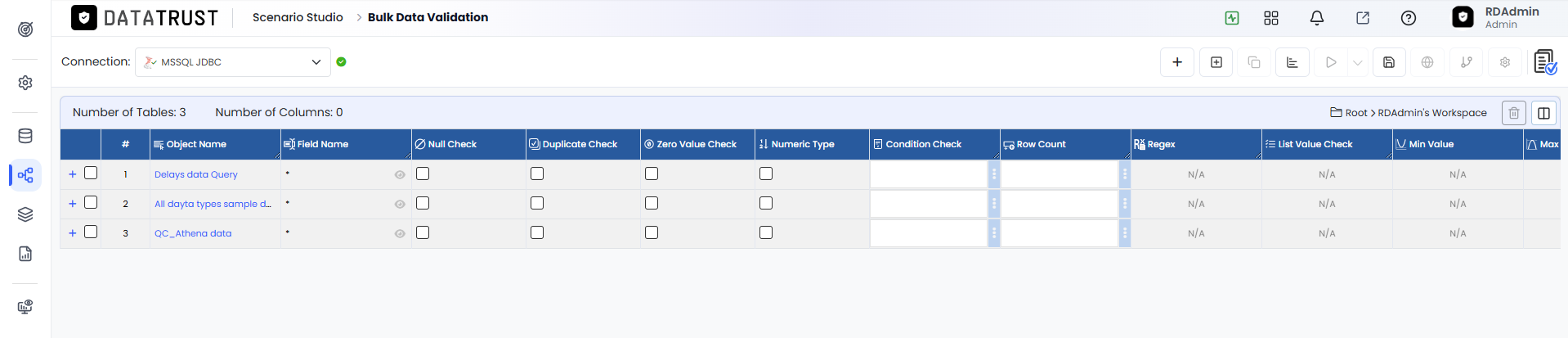Image resolution: width=1568 pixels, height=338 pixels.
Task: Click the DataTrust shield logo
Action: pos(84,18)
